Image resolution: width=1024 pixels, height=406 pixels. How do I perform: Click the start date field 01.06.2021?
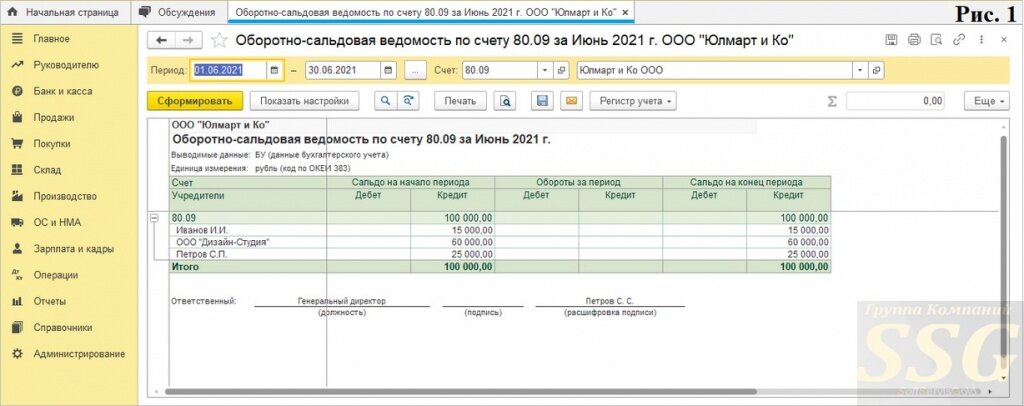coord(229,70)
